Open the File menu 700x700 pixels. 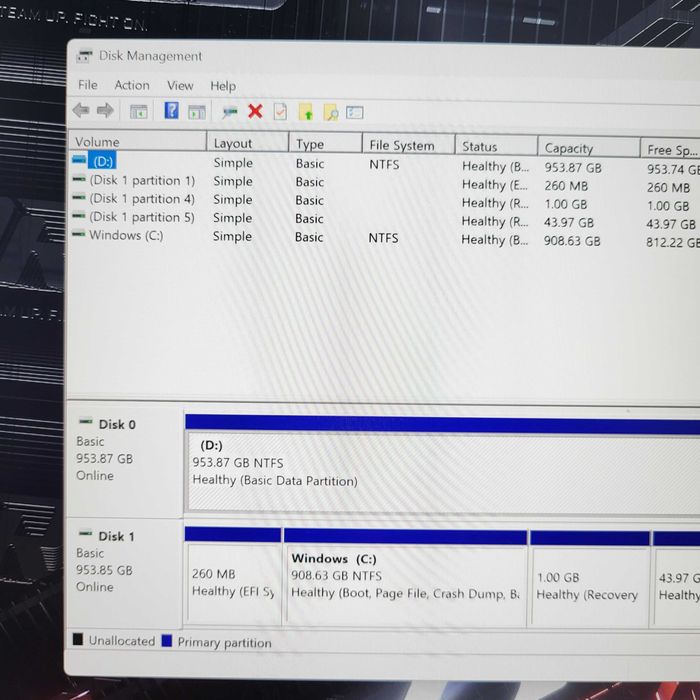pos(88,85)
